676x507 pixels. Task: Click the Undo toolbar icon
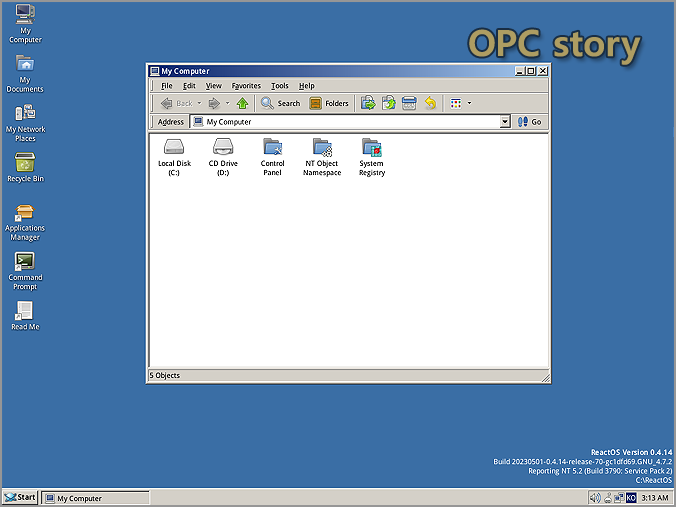[x=430, y=103]
